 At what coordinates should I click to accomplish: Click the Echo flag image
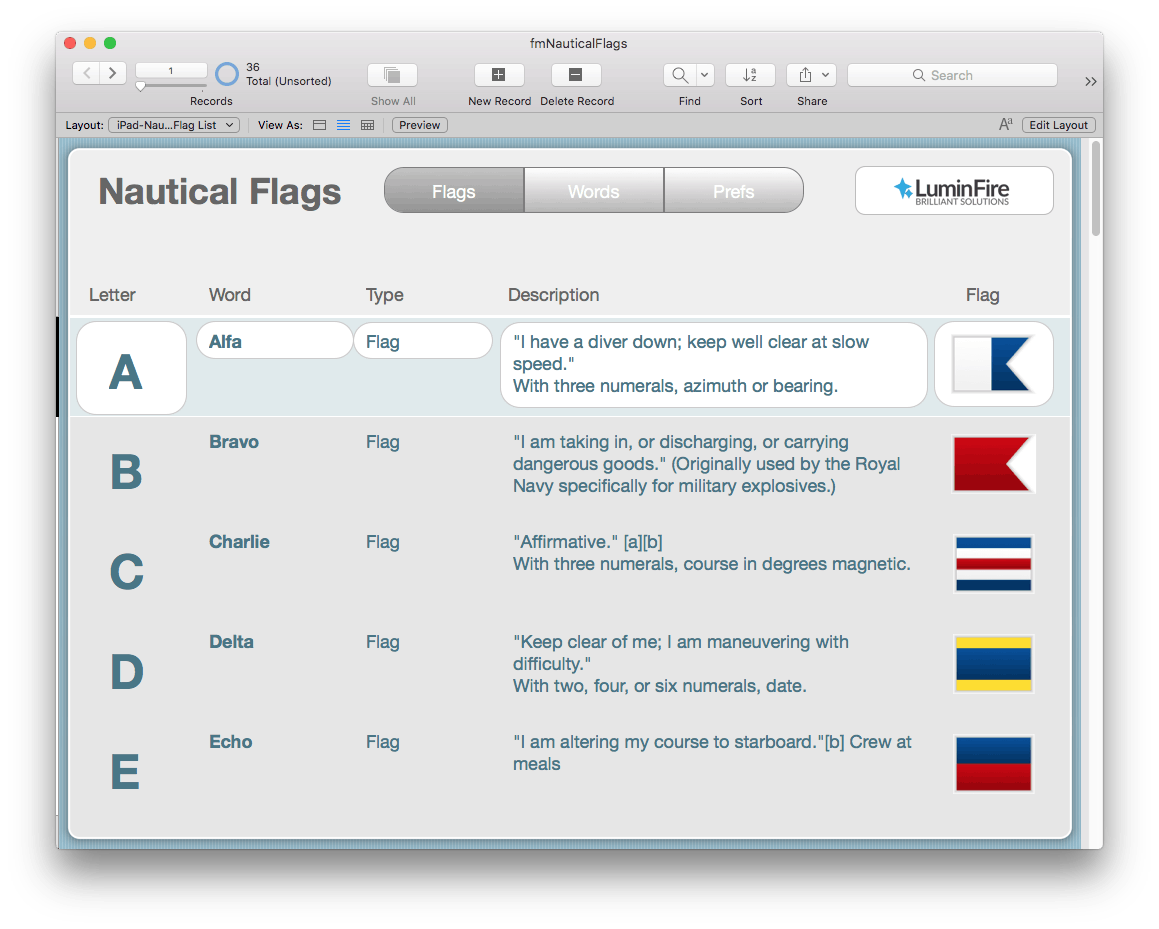click(993, 763)
